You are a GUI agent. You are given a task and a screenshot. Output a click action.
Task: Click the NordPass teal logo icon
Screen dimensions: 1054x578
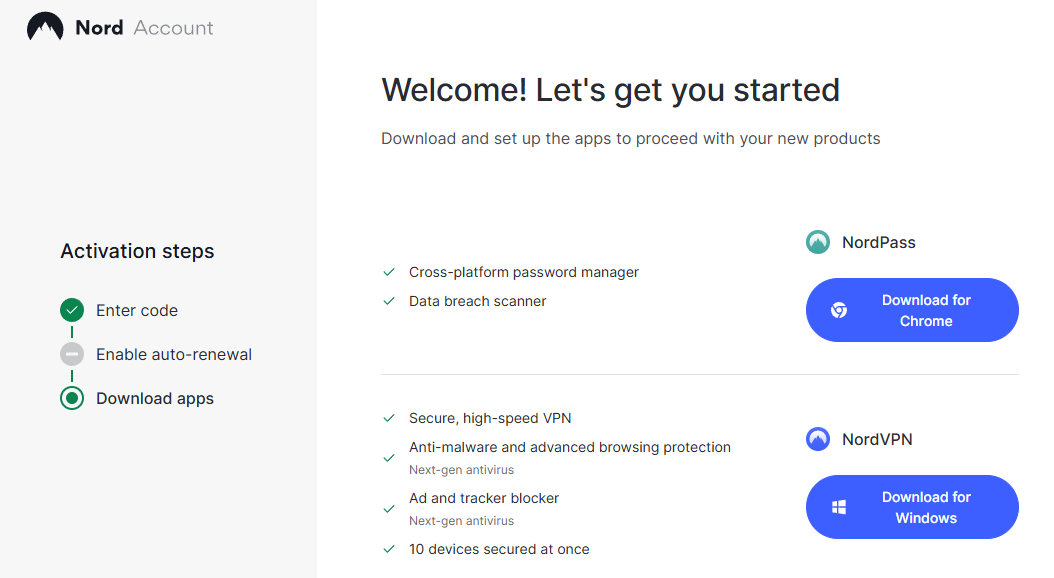817,242
